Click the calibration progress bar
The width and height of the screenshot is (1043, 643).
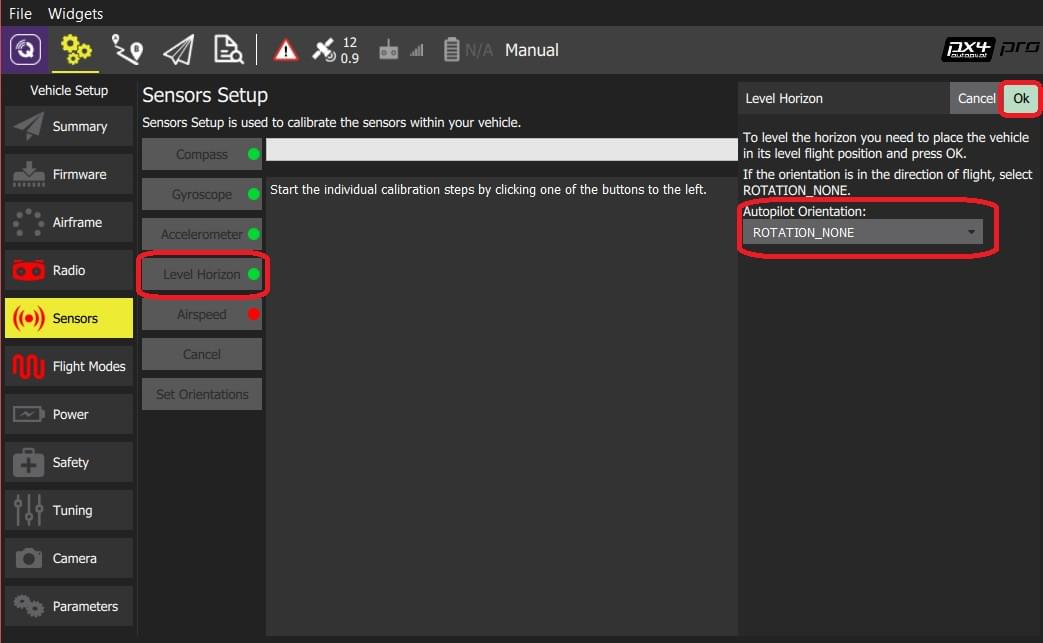click(501, 150)
